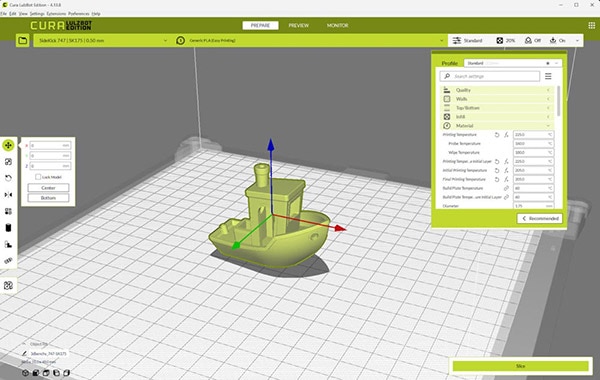Select the Mirror tool in left toolbar
The width and height of the screenshot is (600, 380).
pos(8,195)
